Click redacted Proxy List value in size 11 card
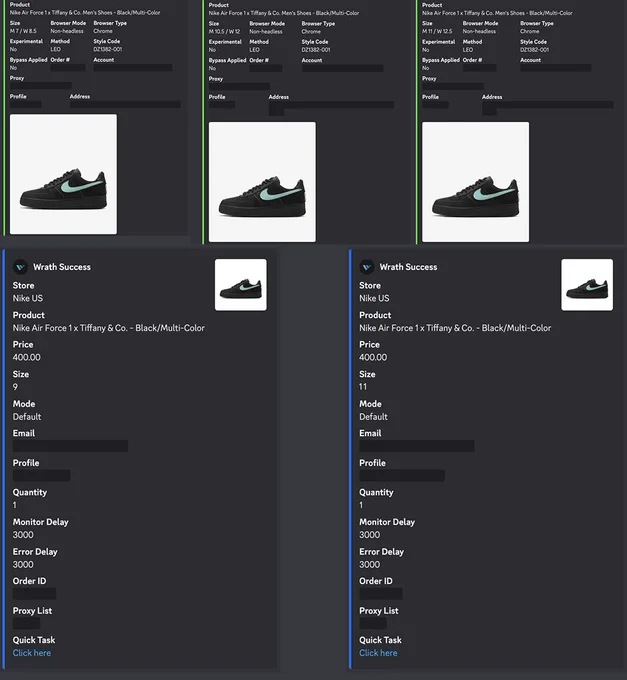 coord(373,624)
